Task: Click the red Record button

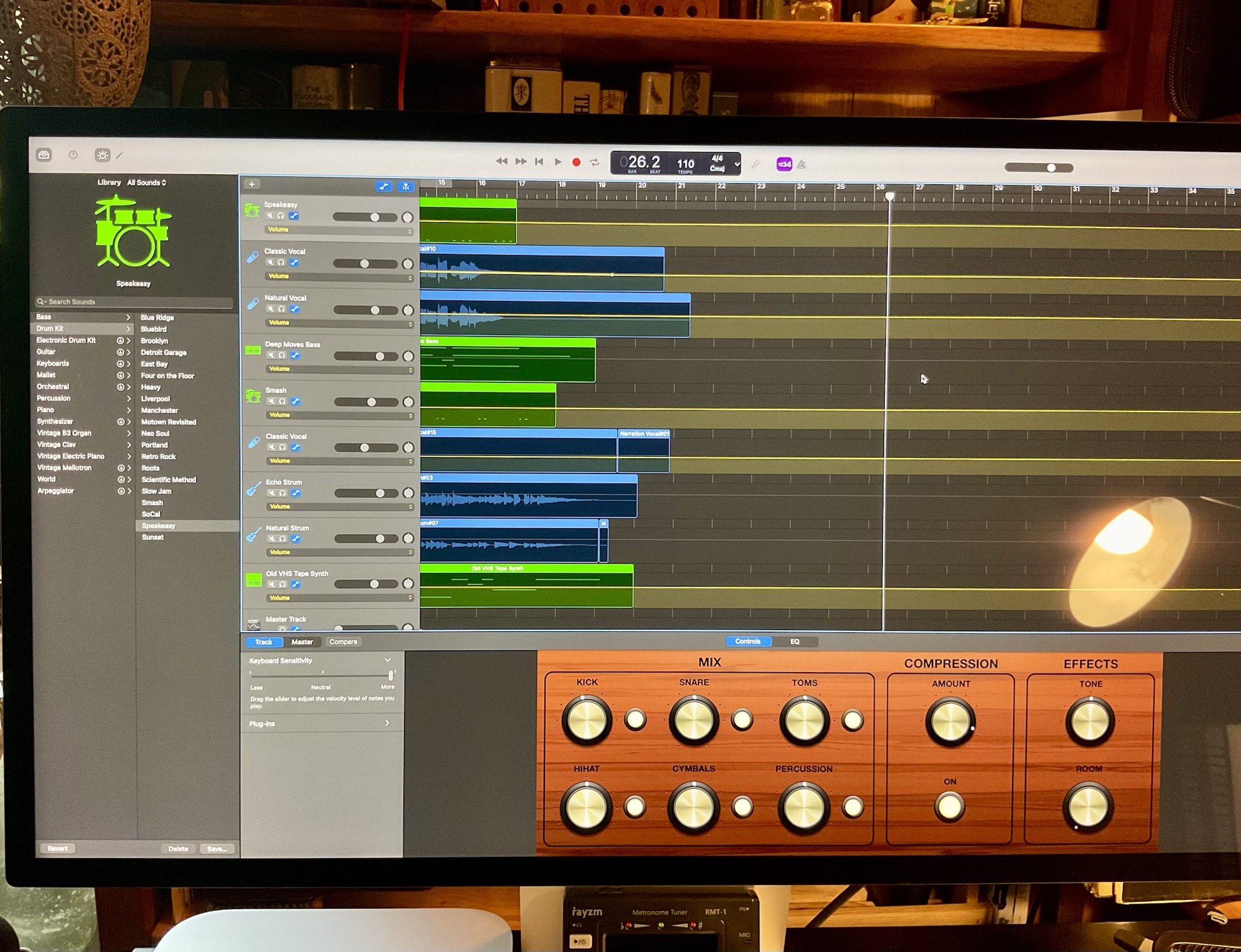Action: (576, 163)
